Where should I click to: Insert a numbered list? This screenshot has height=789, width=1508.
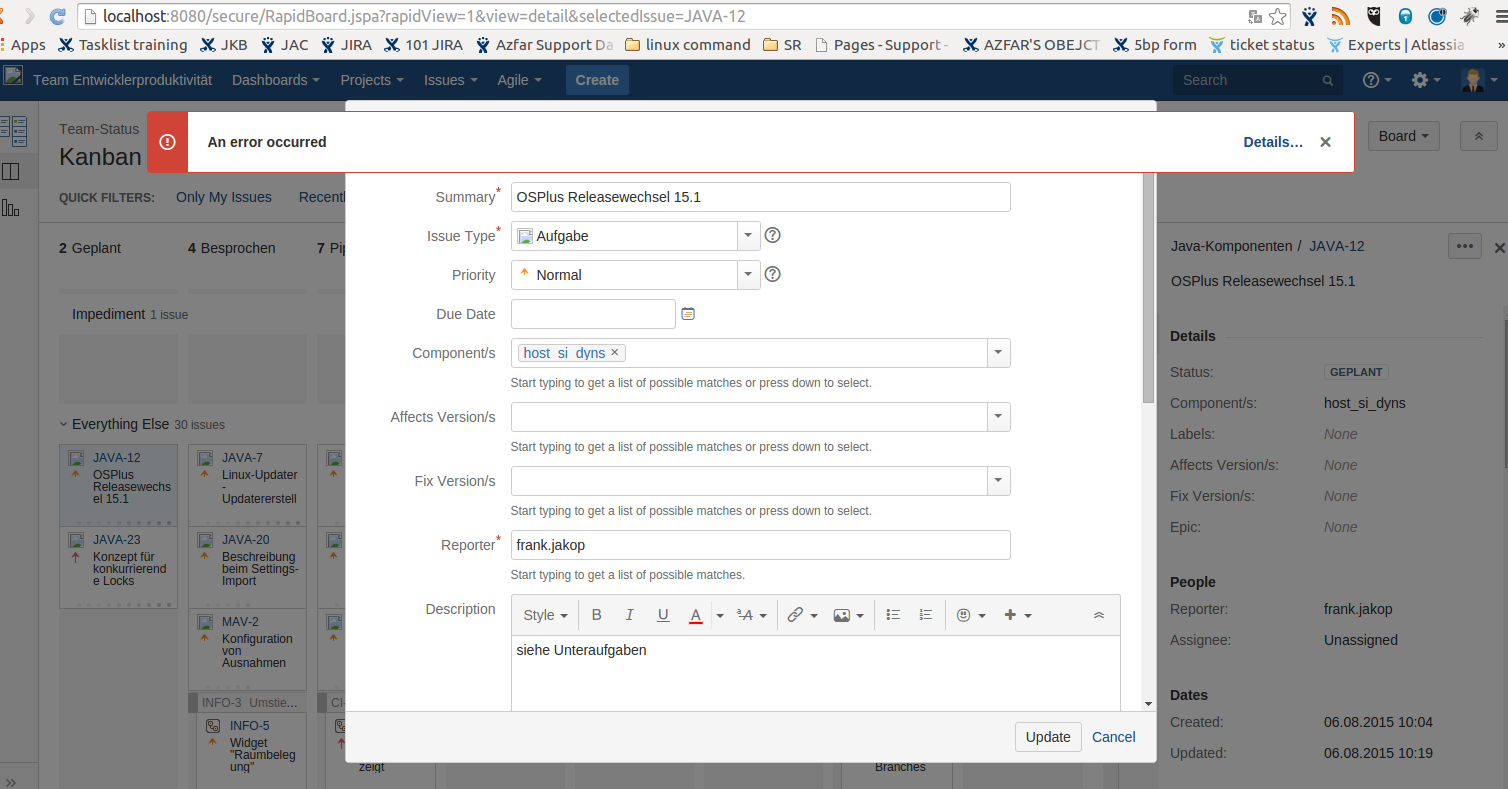point(926,615)
